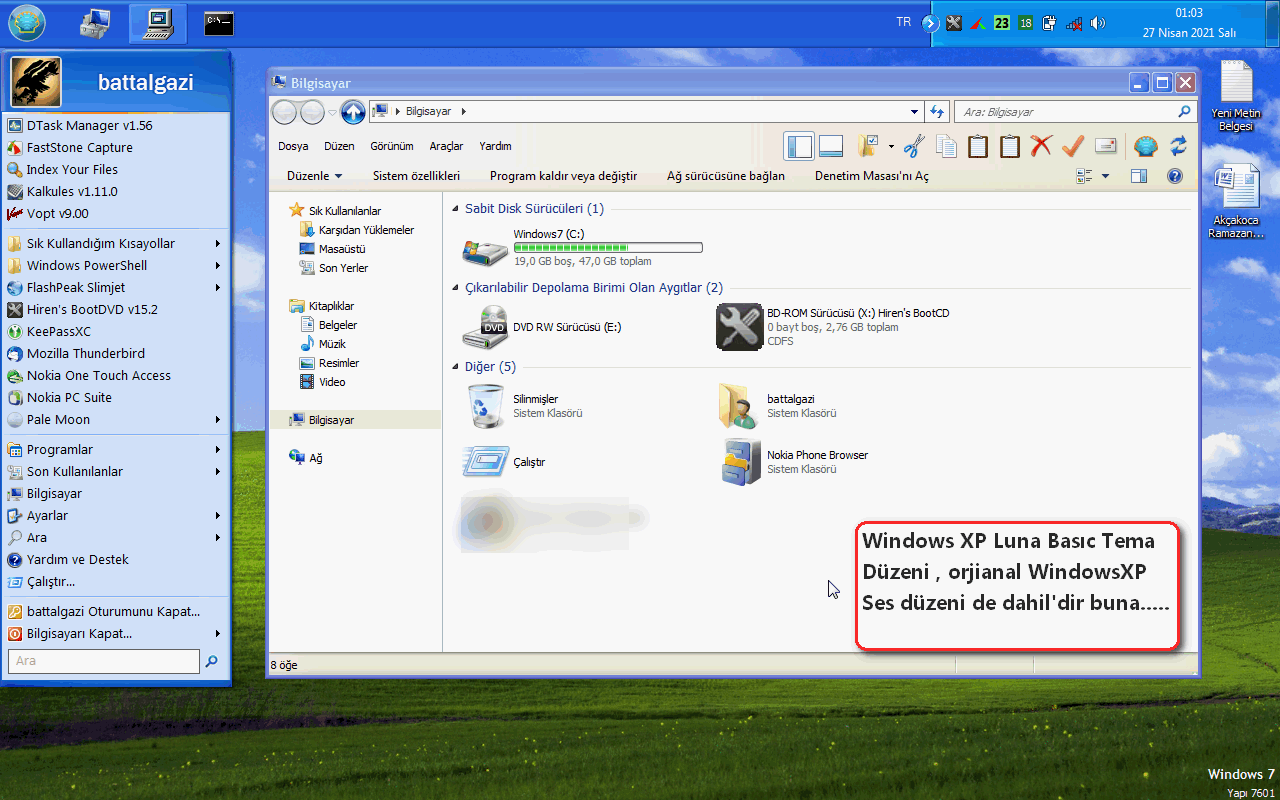This screenshot has width=1280, height=800.
Task: Click the Hiren's wrench tray icon
Action: [954, 23]
